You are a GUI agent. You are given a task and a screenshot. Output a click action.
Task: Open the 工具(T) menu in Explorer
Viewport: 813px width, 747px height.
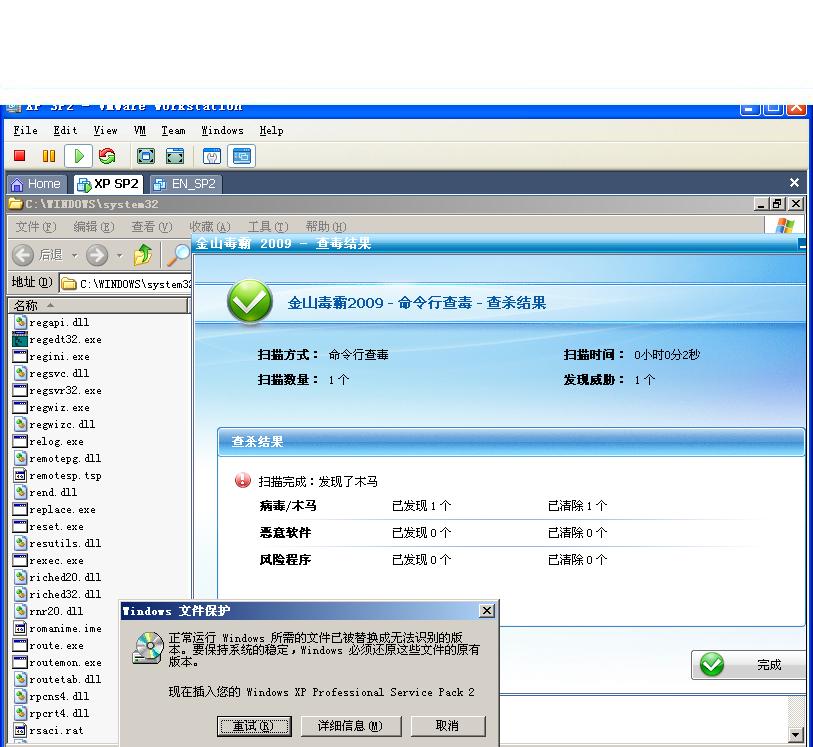pyautogui.click(x=268, y=227)
